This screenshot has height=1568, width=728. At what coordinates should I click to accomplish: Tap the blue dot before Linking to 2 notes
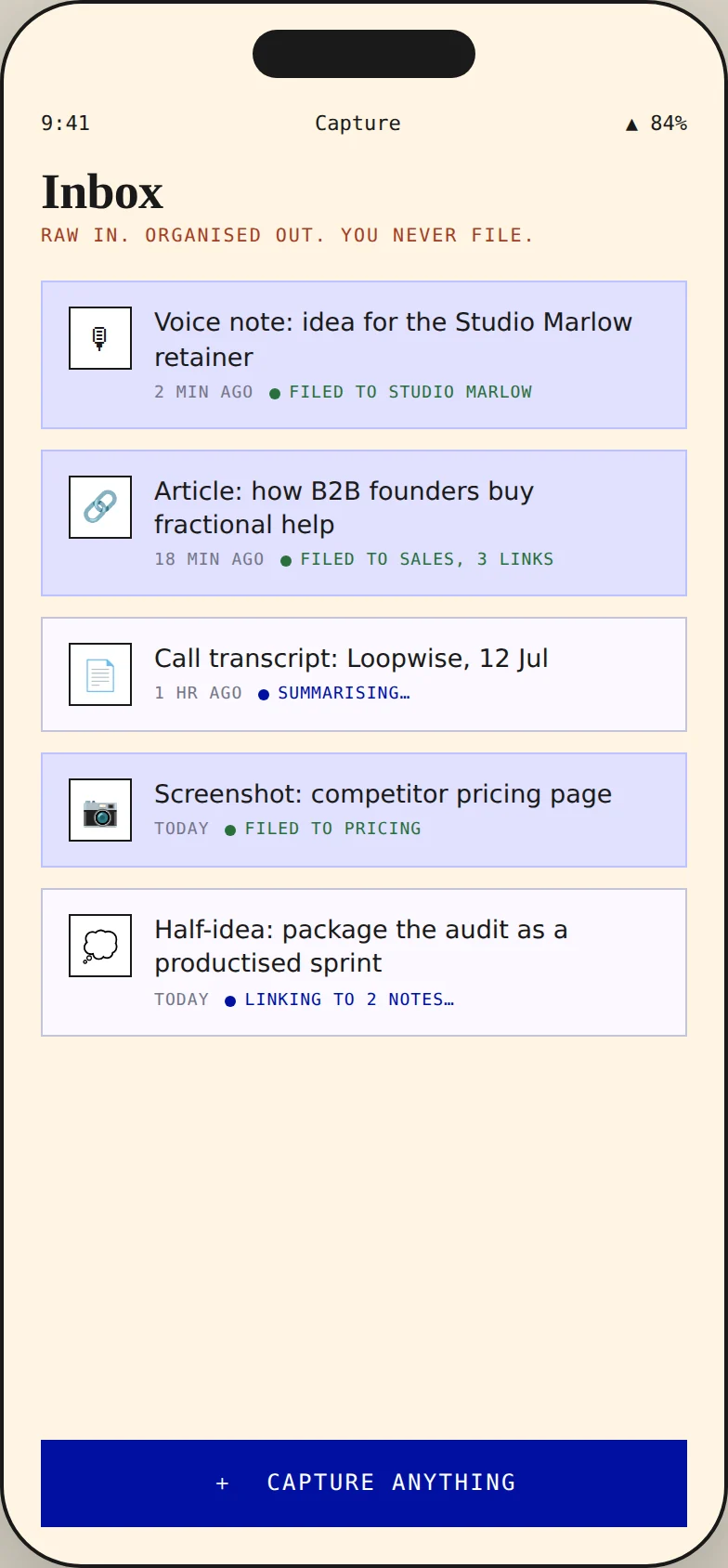[x=230, y=1001]
